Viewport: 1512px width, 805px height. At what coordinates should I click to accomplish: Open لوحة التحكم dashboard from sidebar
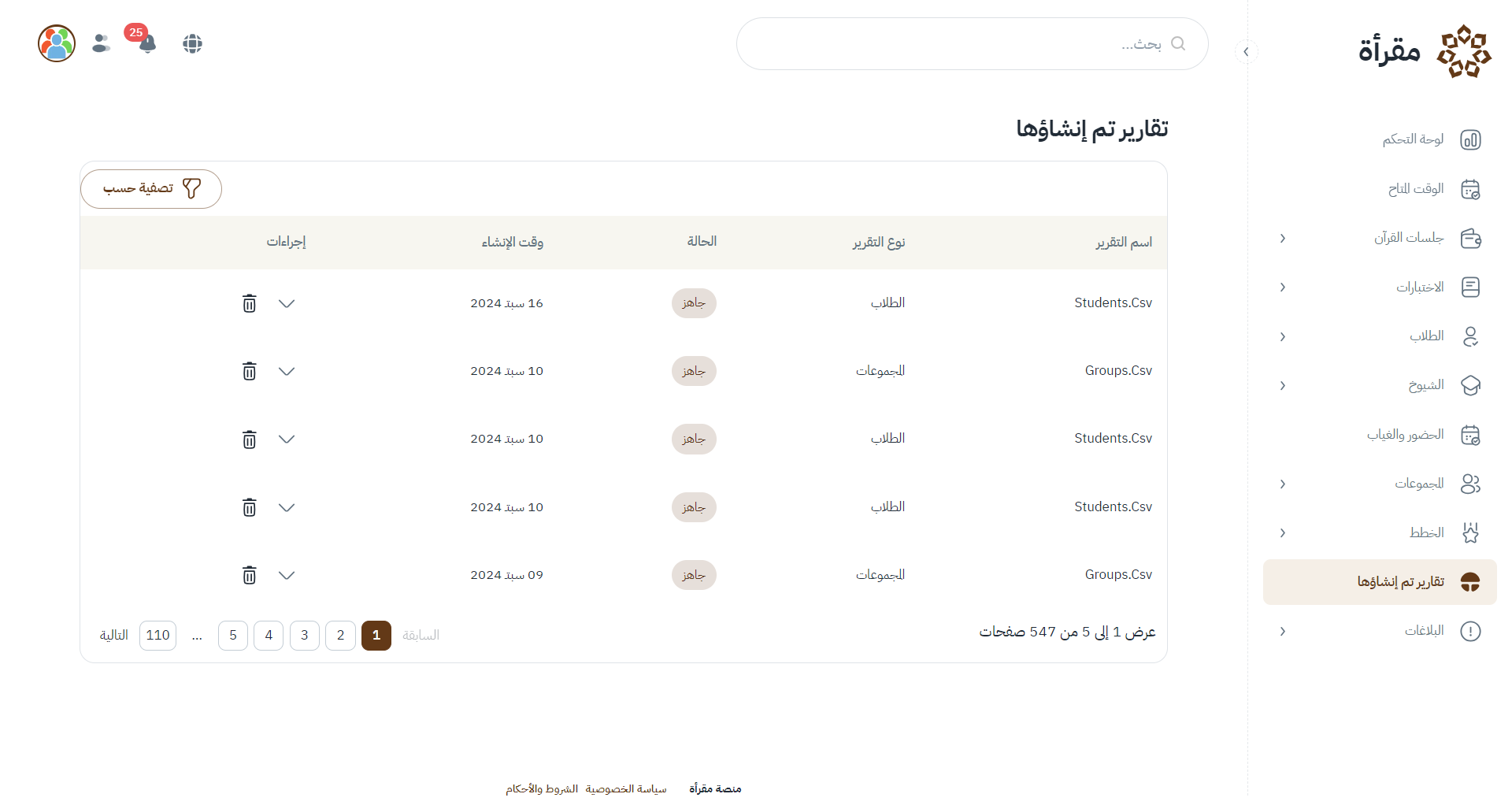pyautogui.click(x=1414, y=139)
